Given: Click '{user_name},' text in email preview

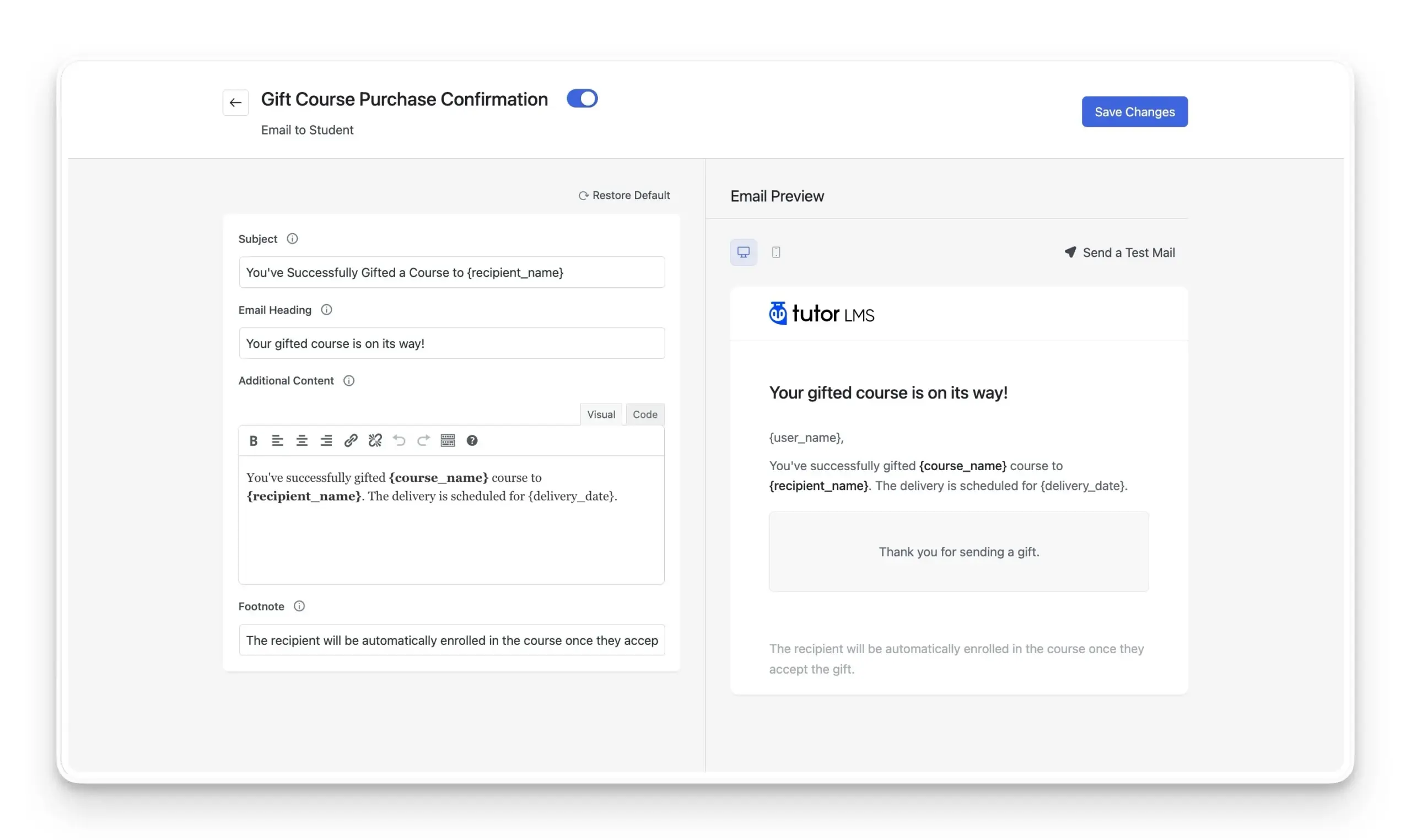Looking at the screenshot, I should [806, 438].
